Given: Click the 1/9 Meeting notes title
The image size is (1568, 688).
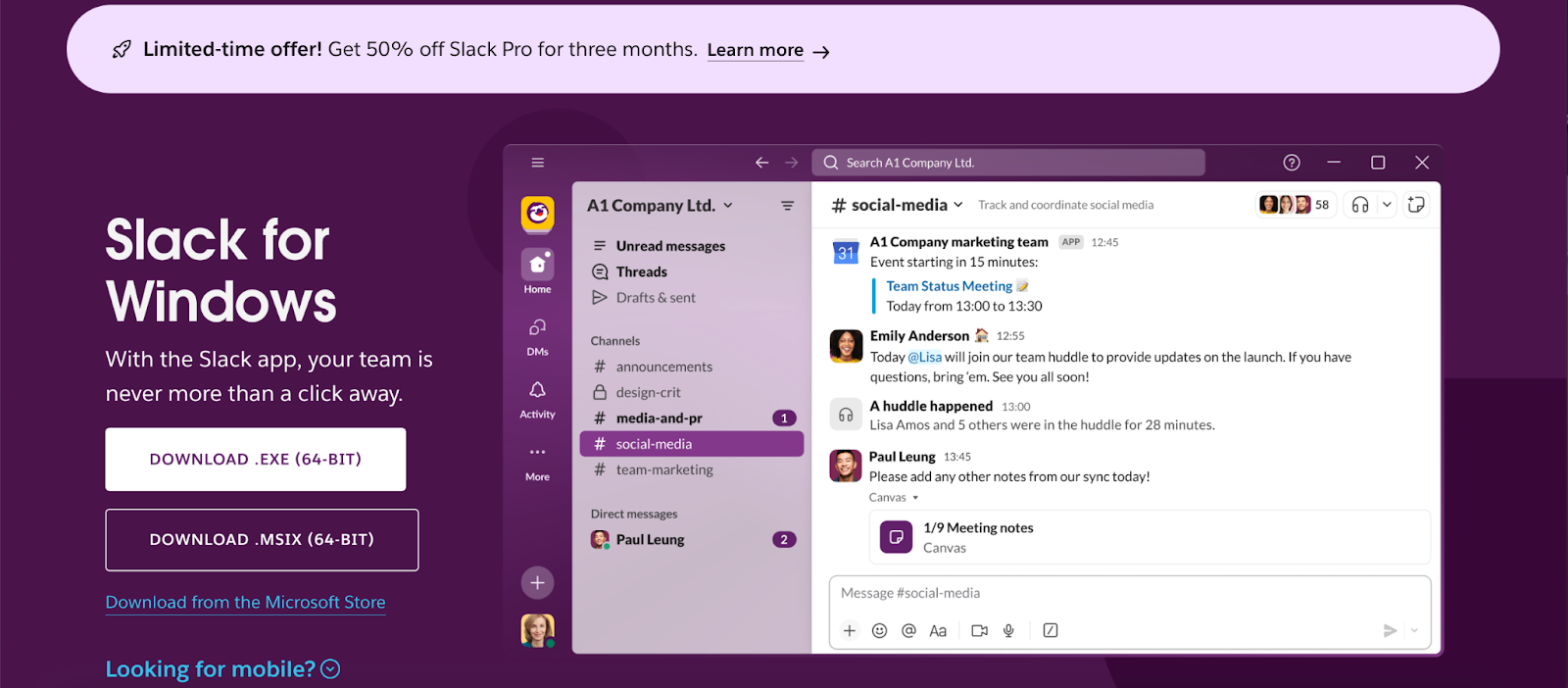Looking at the screenshot, I should click(978, 528).
